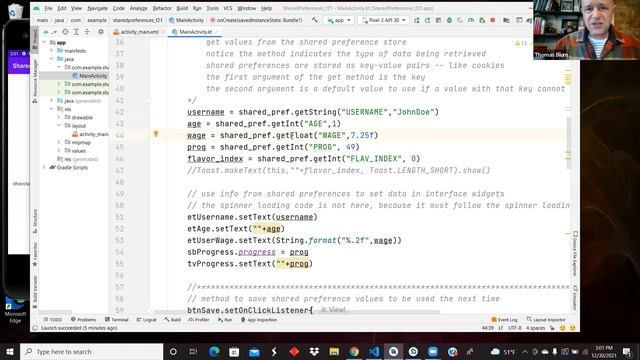
Task: Open the Event Log
Action: coord(504,320)
